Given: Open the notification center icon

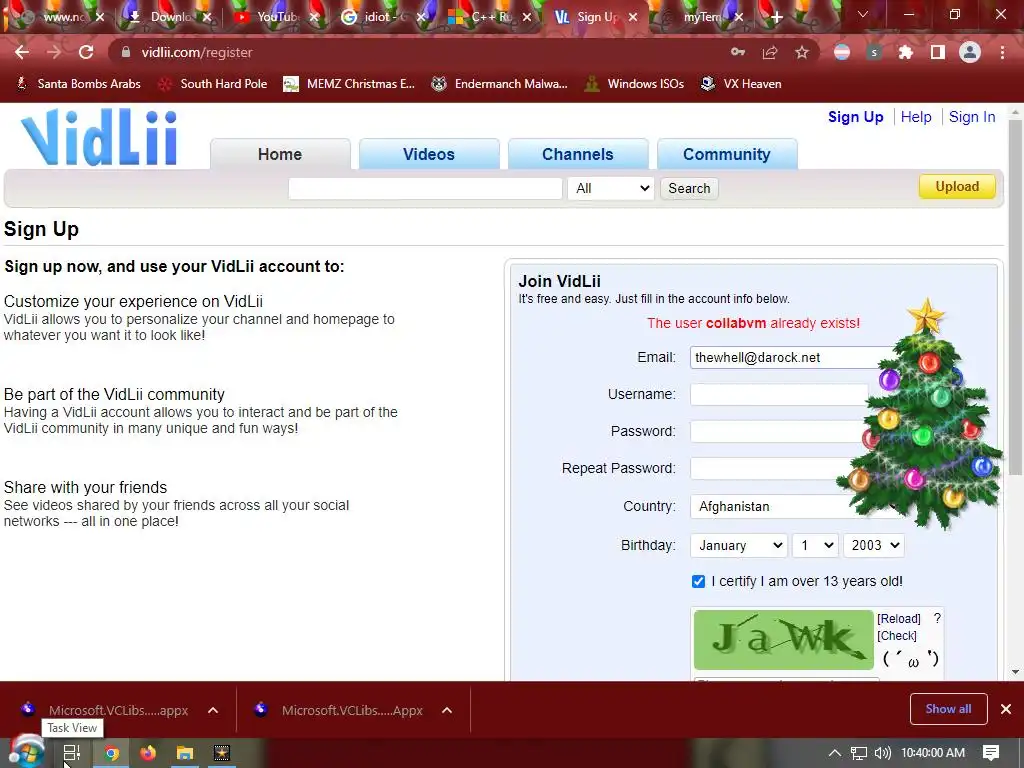Looking at the screenshot, I should coord(991,753).
